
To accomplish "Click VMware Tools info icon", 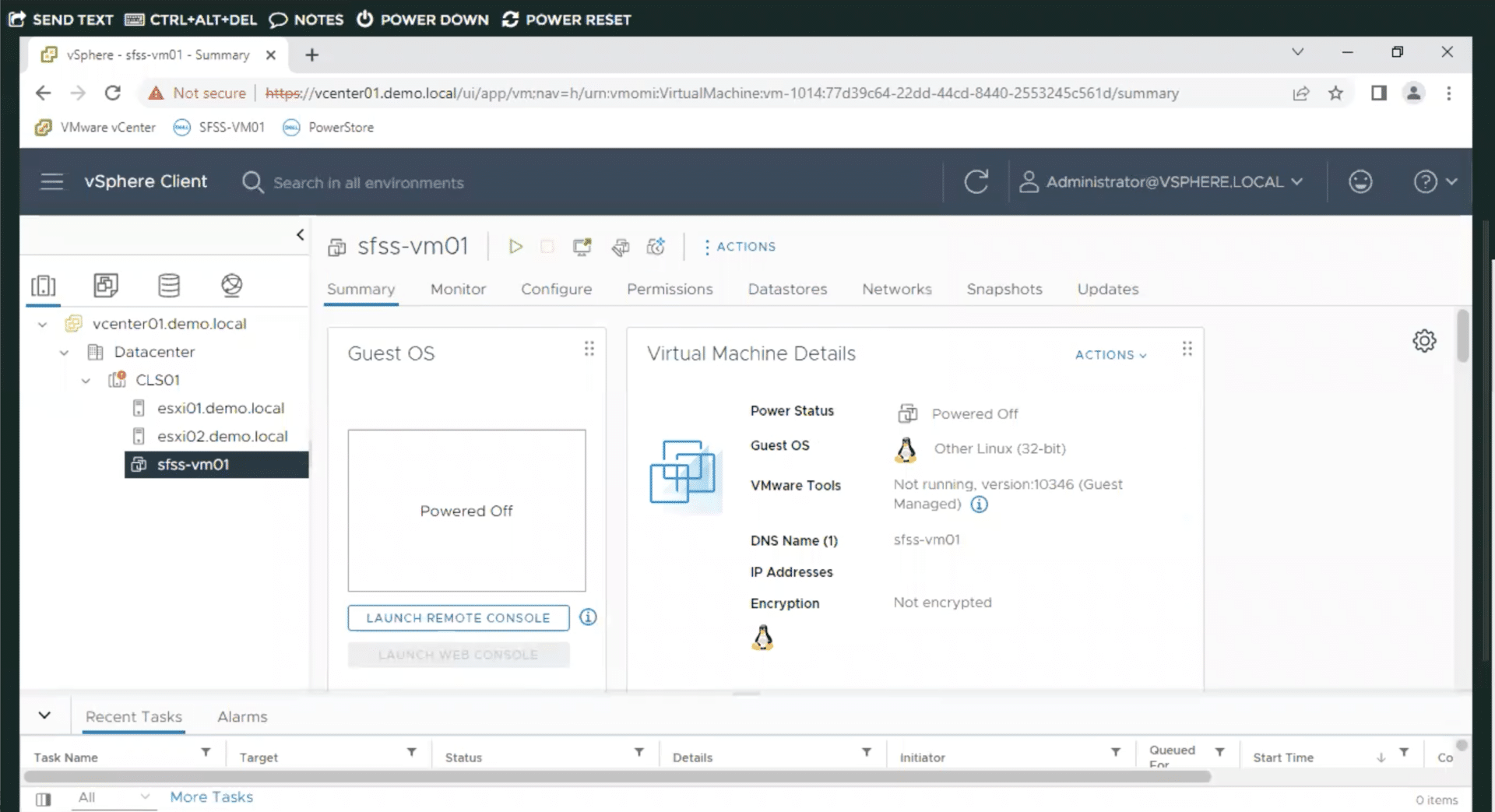I will 980,504.
